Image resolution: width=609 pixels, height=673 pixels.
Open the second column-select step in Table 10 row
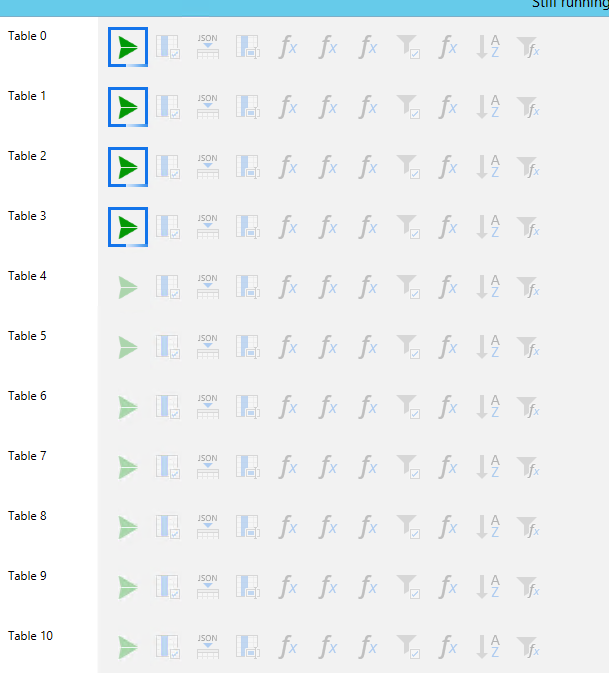248,647
